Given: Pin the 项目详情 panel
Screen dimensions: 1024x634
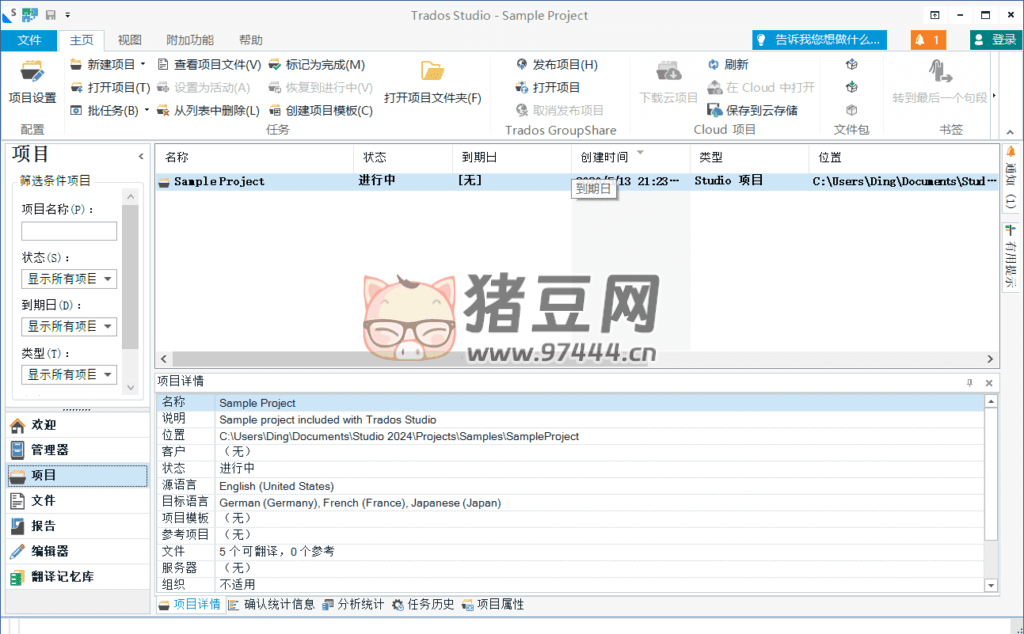Looking at the screenshot, I should point(970,383).
